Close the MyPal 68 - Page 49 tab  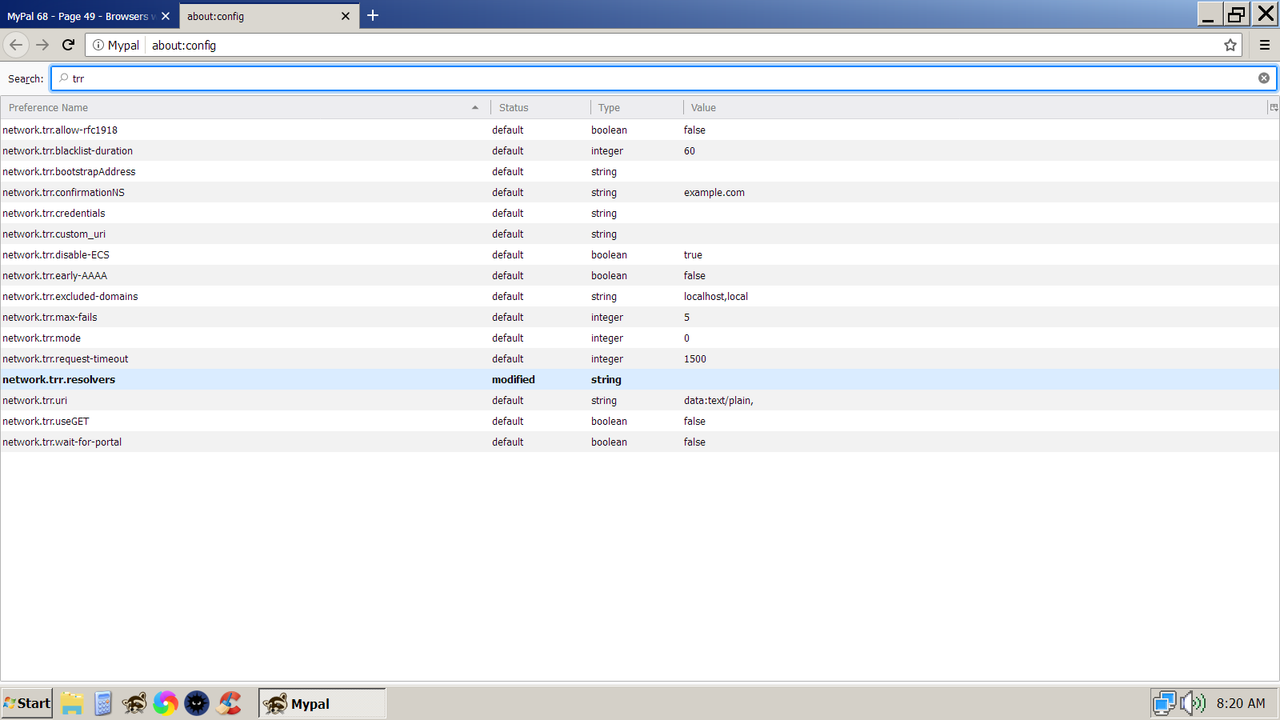pyautogui.click(x=165, y=16)
